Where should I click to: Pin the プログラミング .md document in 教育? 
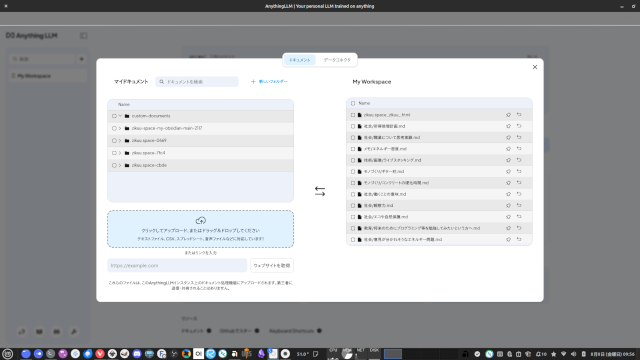(x=508, y=228)
